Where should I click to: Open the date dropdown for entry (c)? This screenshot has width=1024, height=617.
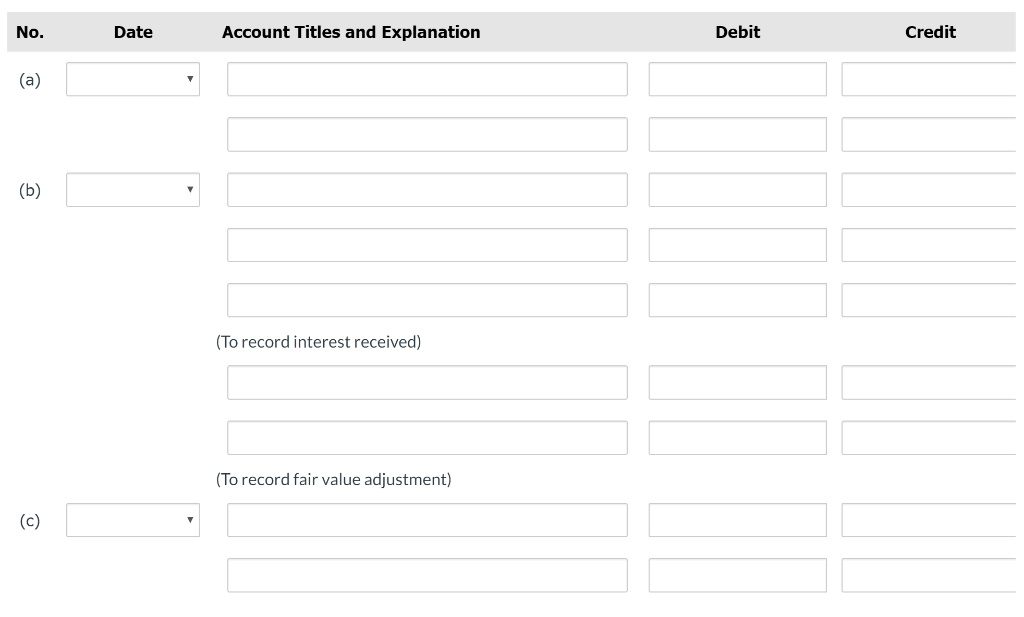point(133,520)
